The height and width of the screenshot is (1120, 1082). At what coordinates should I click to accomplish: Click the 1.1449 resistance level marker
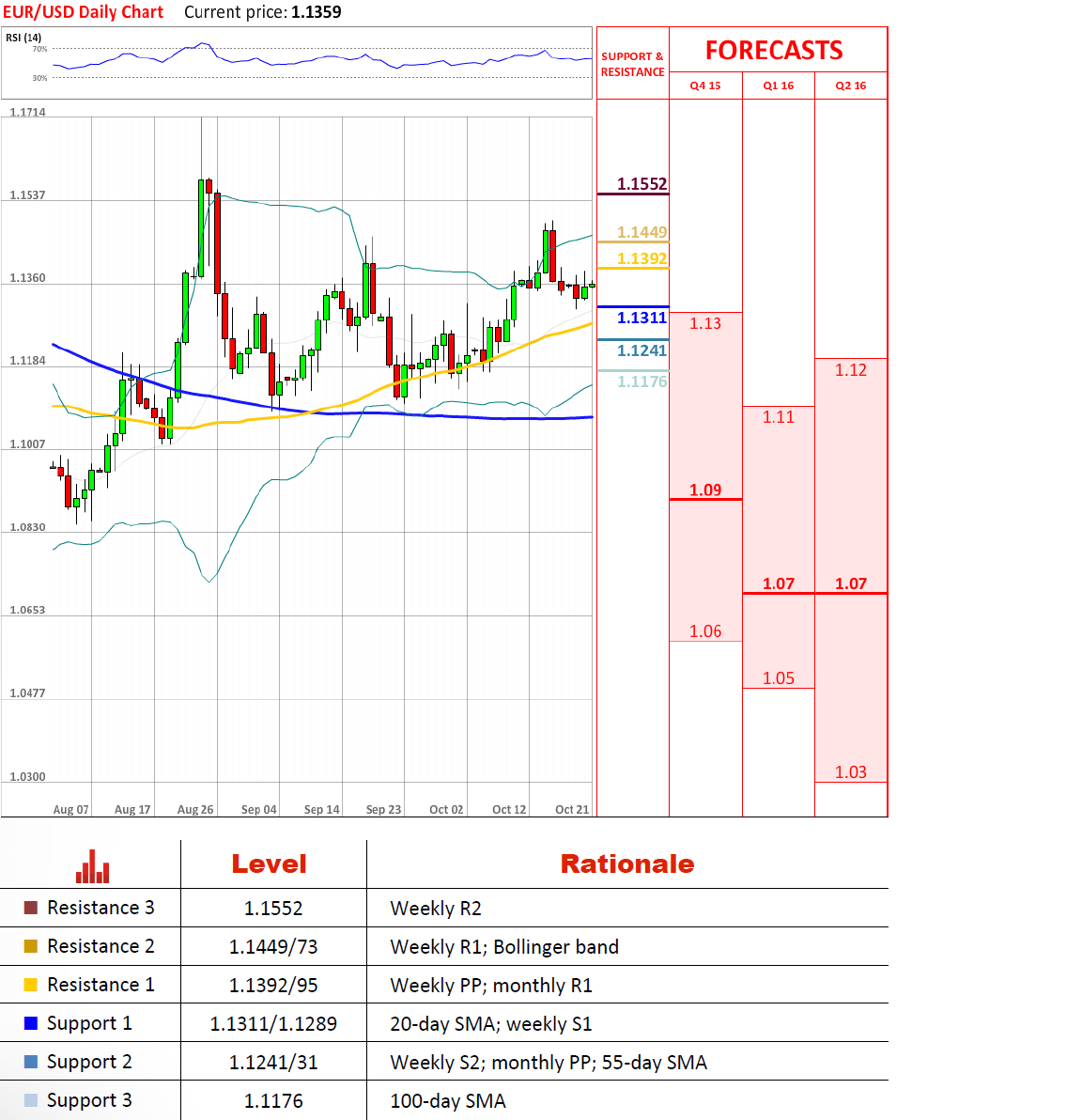coord(641,232)
